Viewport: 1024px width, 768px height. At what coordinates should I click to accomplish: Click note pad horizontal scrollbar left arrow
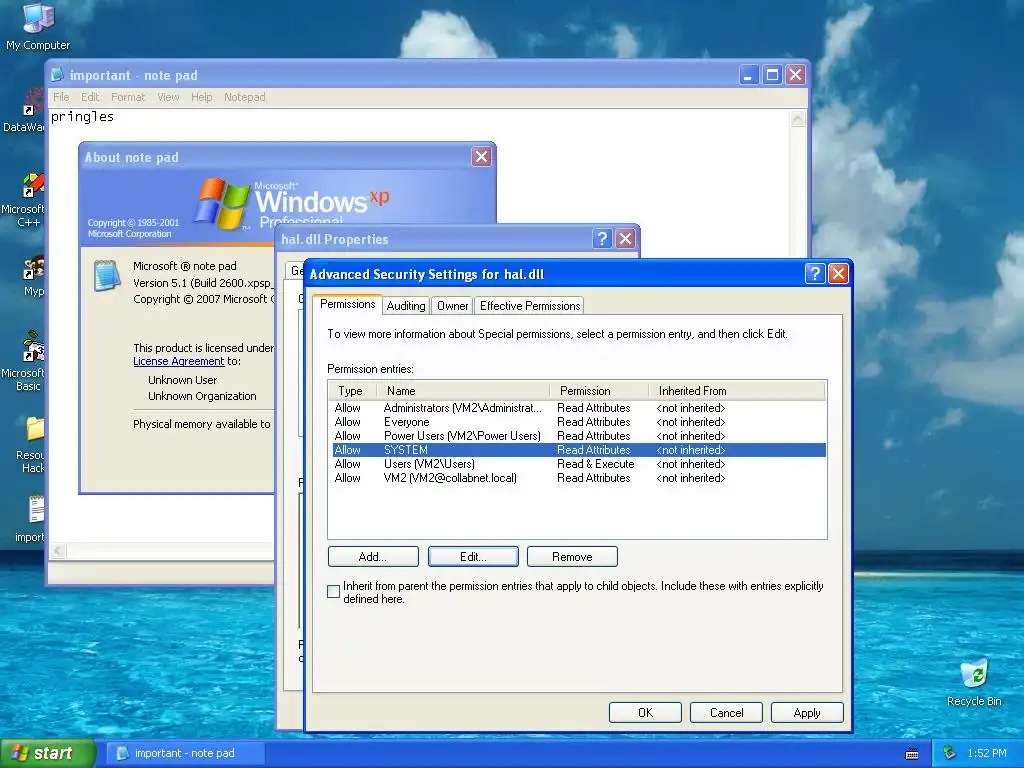pos(59,551)
